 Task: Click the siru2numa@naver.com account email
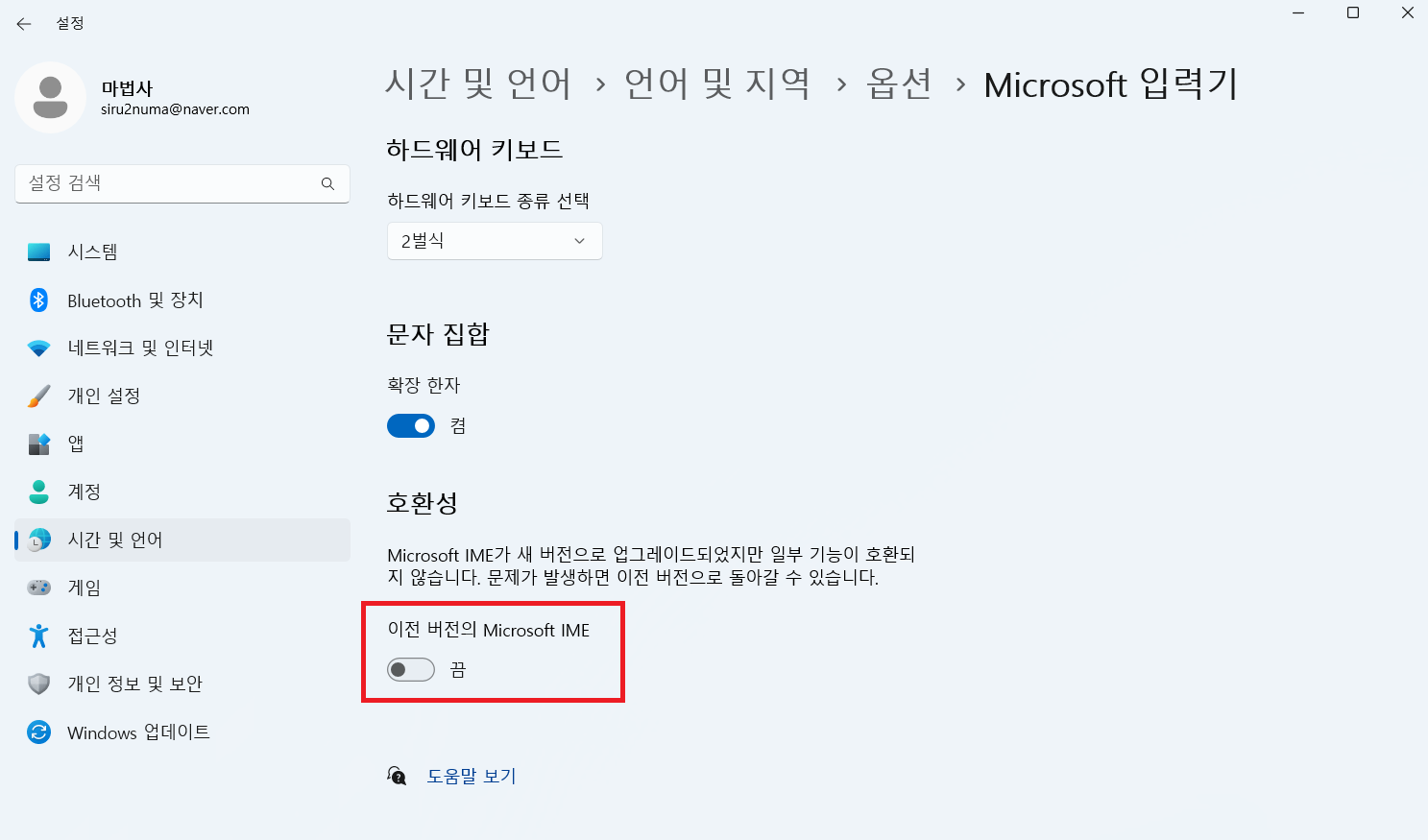[175, 109]
